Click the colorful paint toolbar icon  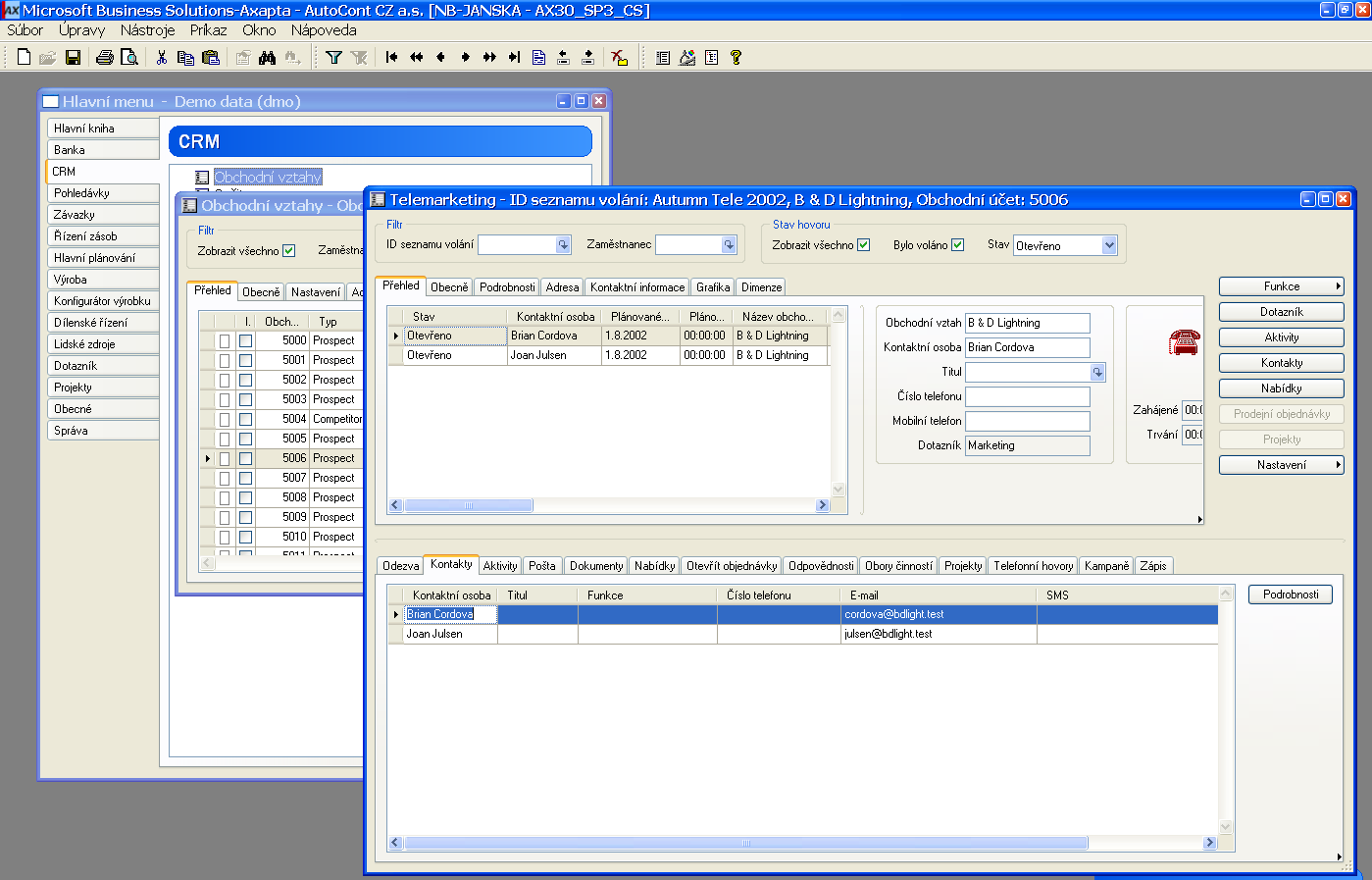(x=687, y=57)
